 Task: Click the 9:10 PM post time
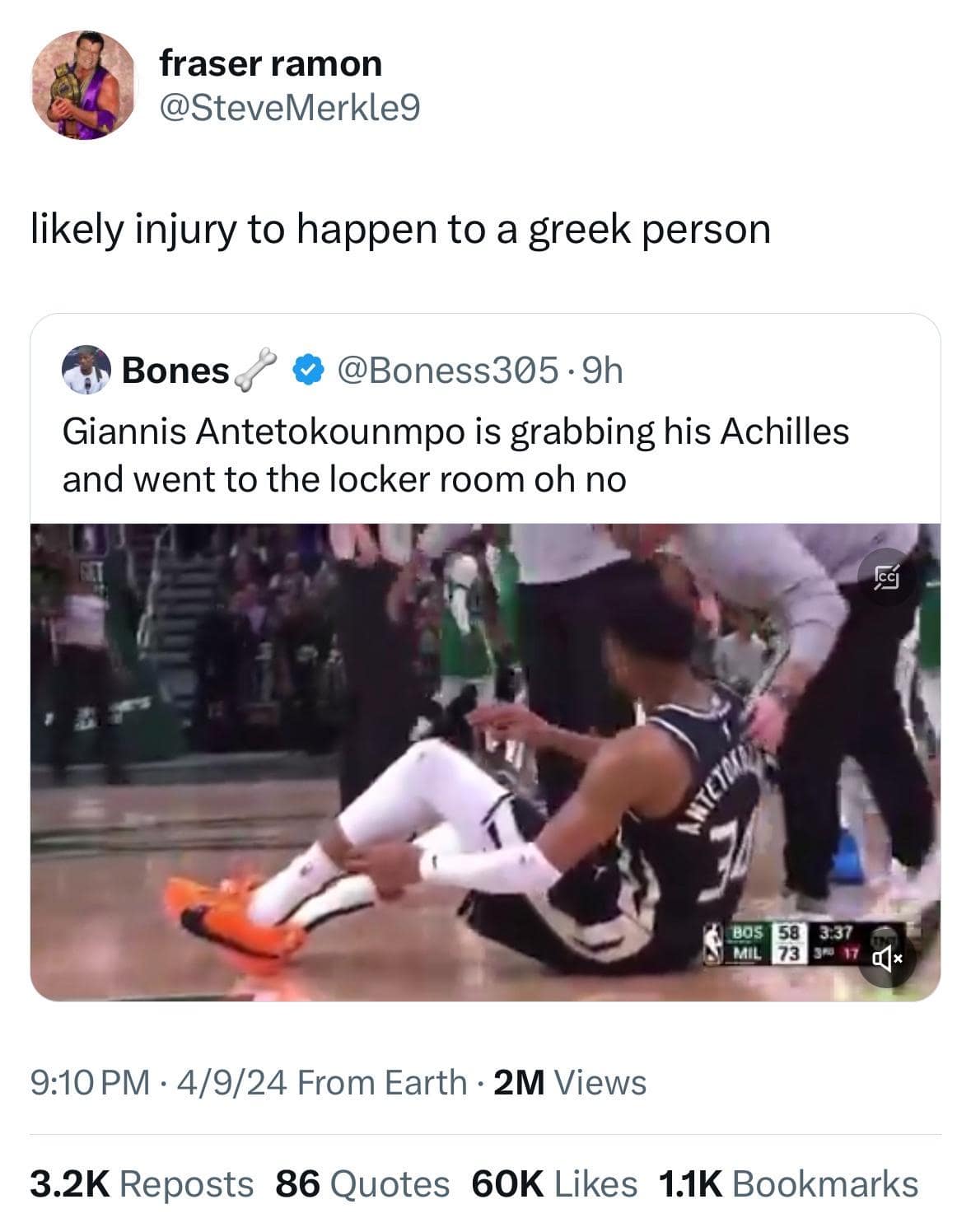tap(91, 1082)
